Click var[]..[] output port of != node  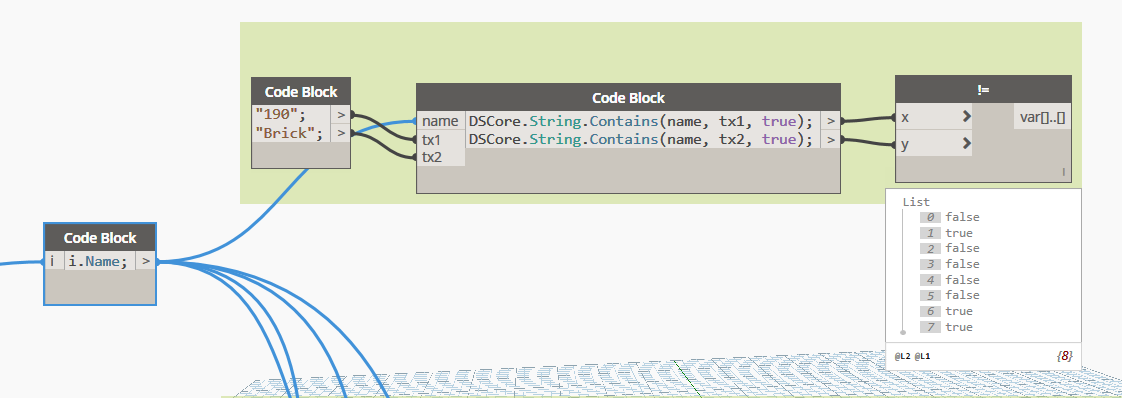pyautogui.click(x=1043, y=117)
